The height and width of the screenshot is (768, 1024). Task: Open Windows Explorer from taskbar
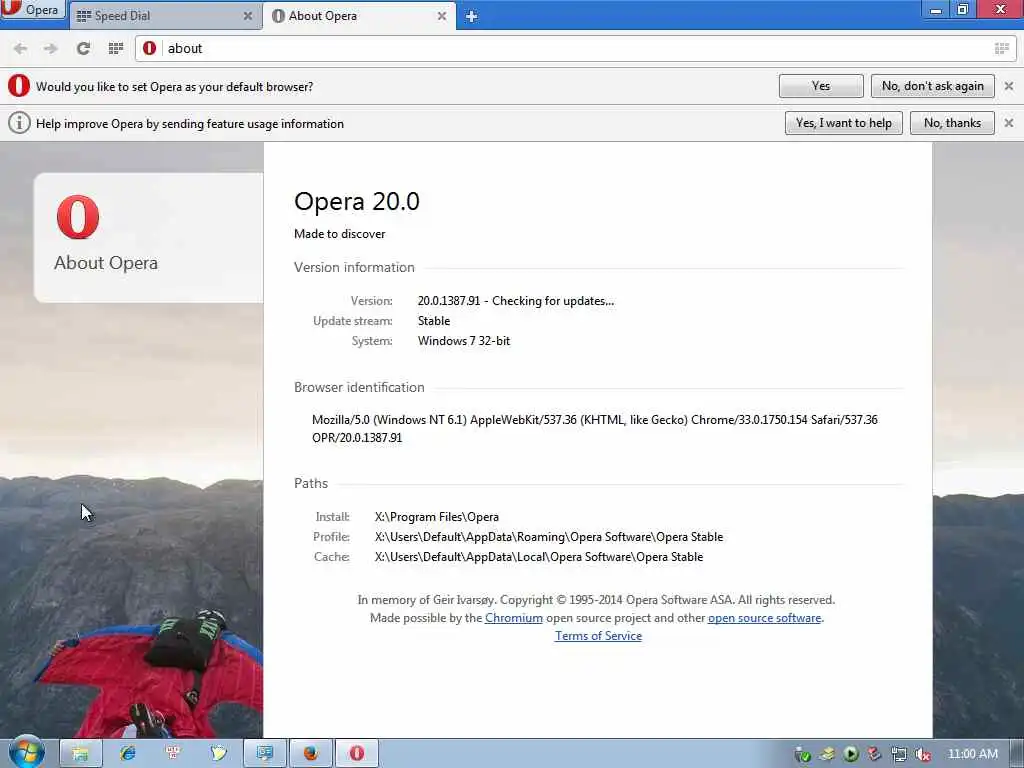[x=80, y=754]
